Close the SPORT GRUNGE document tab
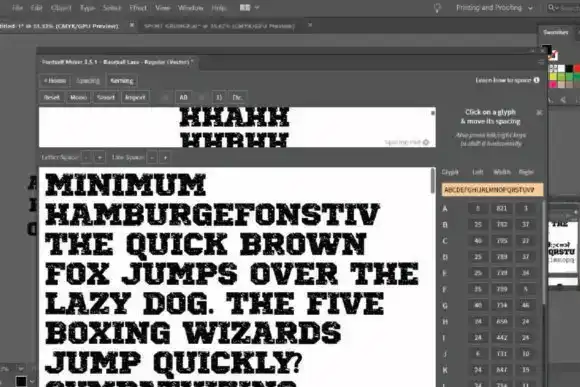Screen dimensions: 580x387 (310, 25)
